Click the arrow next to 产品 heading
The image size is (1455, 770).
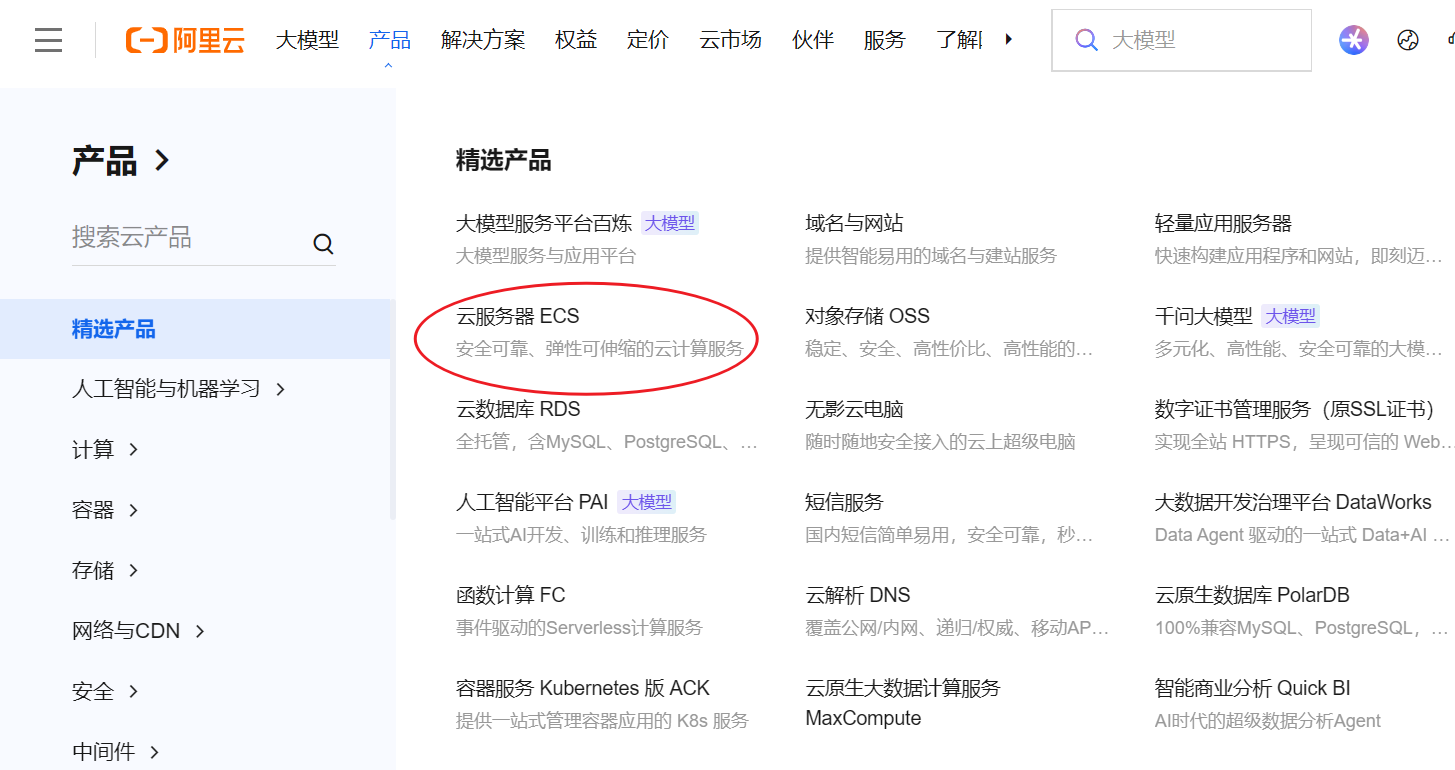[162, 160]
